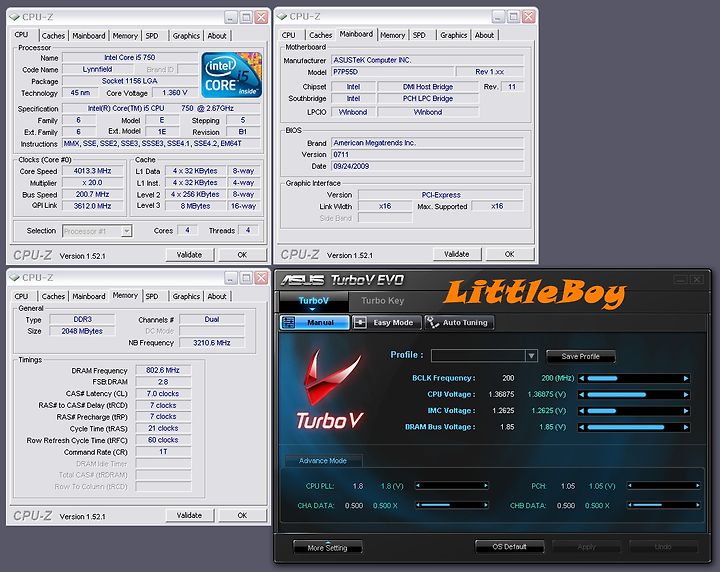Select Manual mode in TurboV
Viewport: 720px width, 572px height.
point(315,322)
